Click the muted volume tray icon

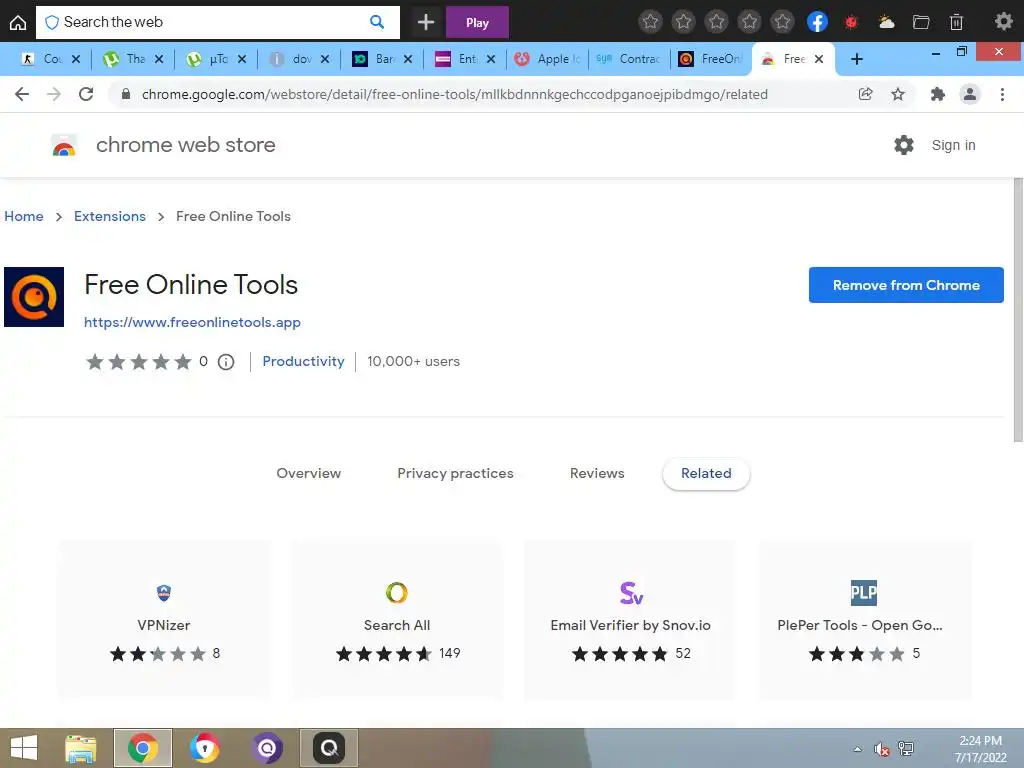click(881, 749)
